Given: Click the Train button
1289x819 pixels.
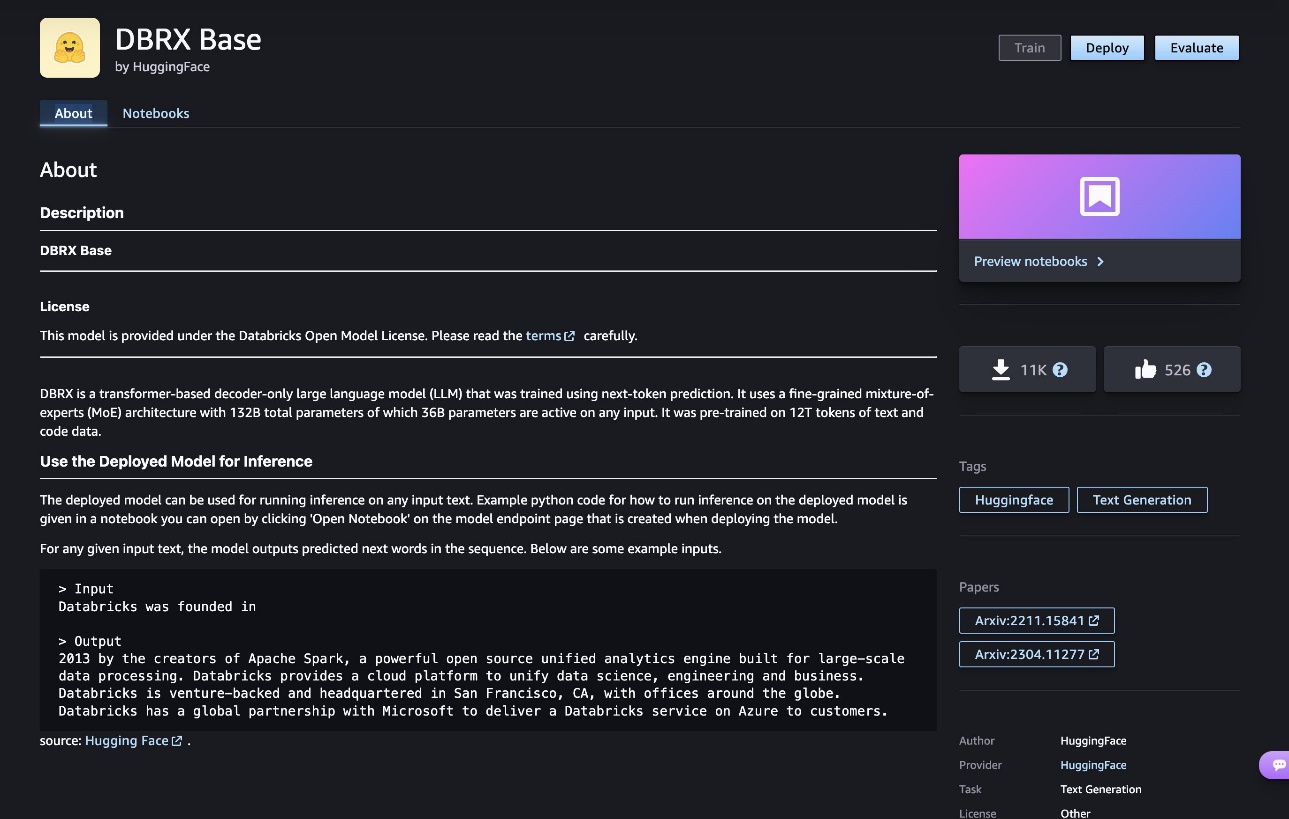Looking at the screenshot, I should click(x=1030, y=48).
